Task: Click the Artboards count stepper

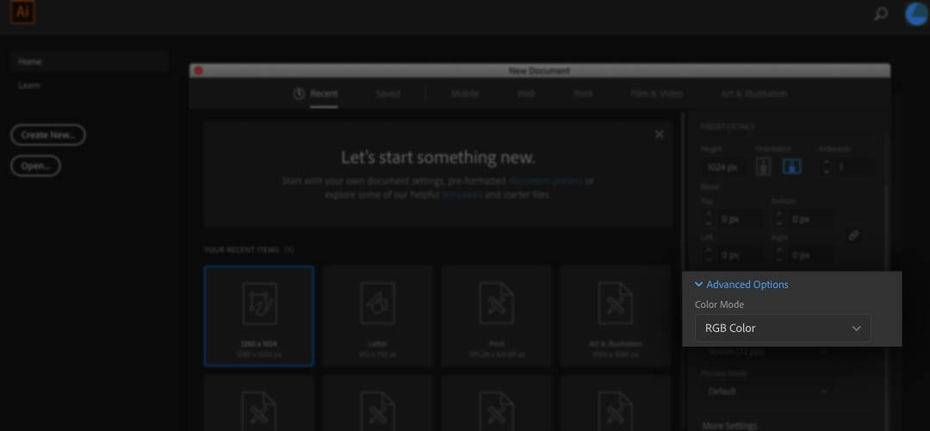Action: pos(826,168)
